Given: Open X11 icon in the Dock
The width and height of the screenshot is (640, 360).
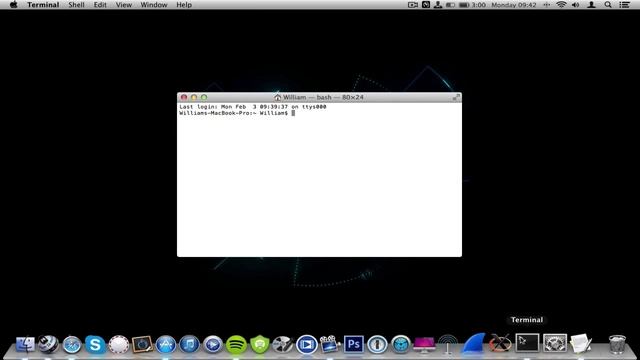Looking at the screenshot, I should [500, 344].
